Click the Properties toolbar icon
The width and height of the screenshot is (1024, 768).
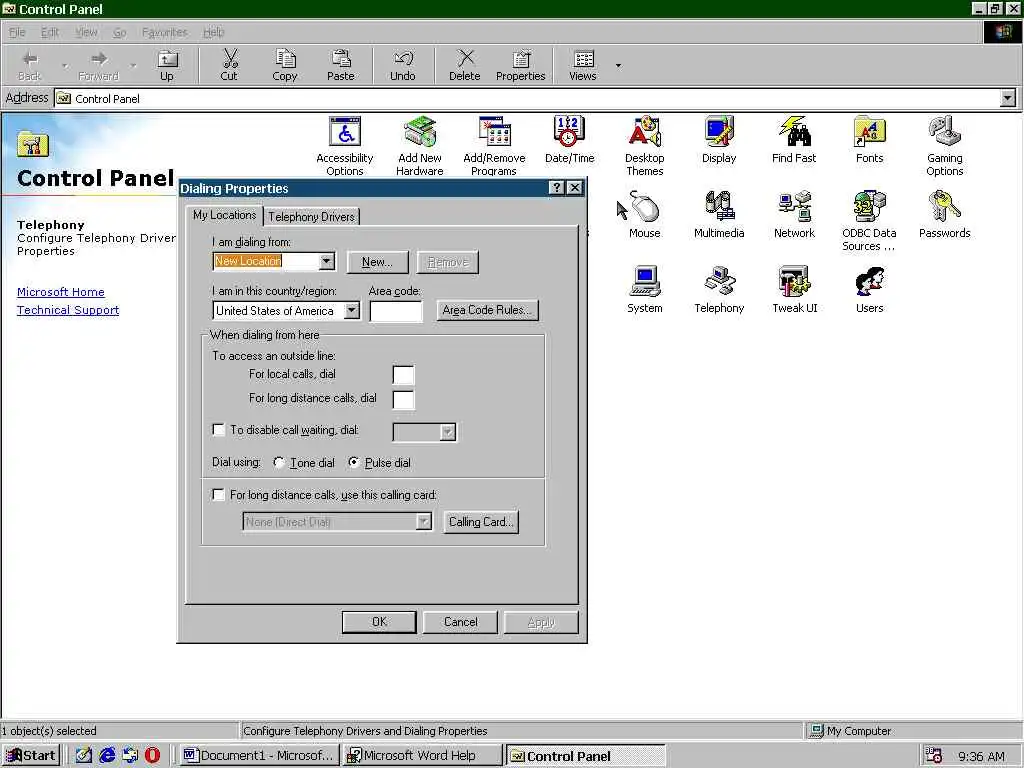[x=520, y=65]
